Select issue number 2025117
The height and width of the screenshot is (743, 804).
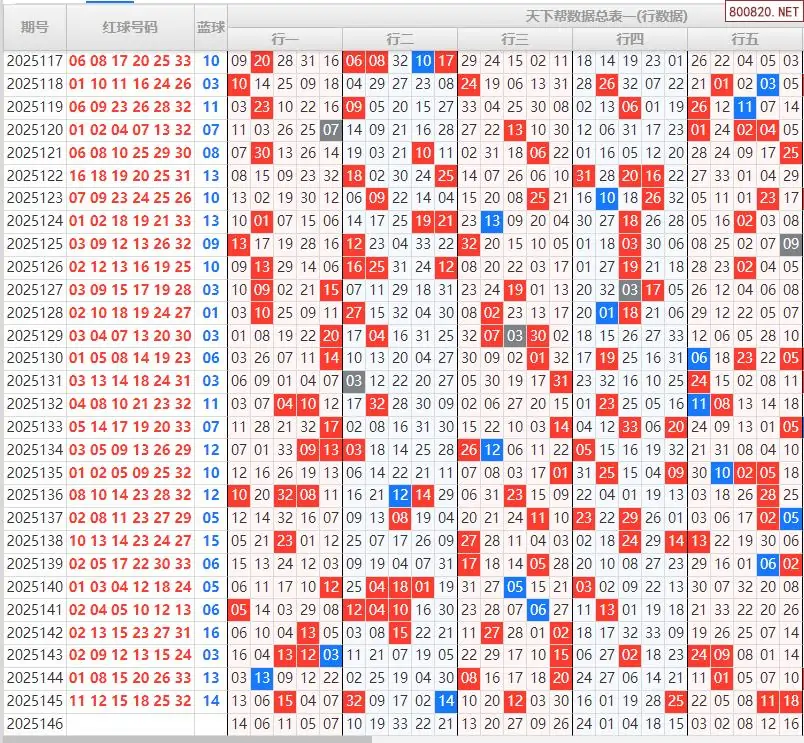point(34,61)
